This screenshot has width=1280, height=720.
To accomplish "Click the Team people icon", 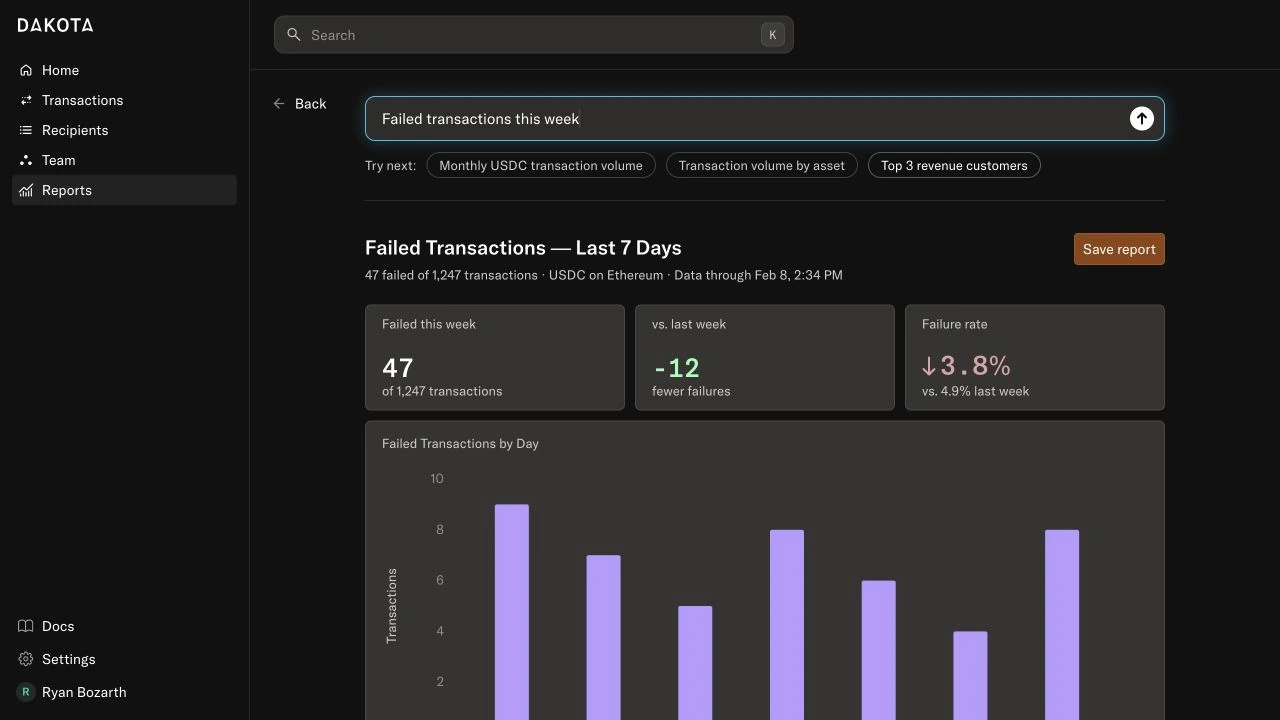I will [26, 160].
